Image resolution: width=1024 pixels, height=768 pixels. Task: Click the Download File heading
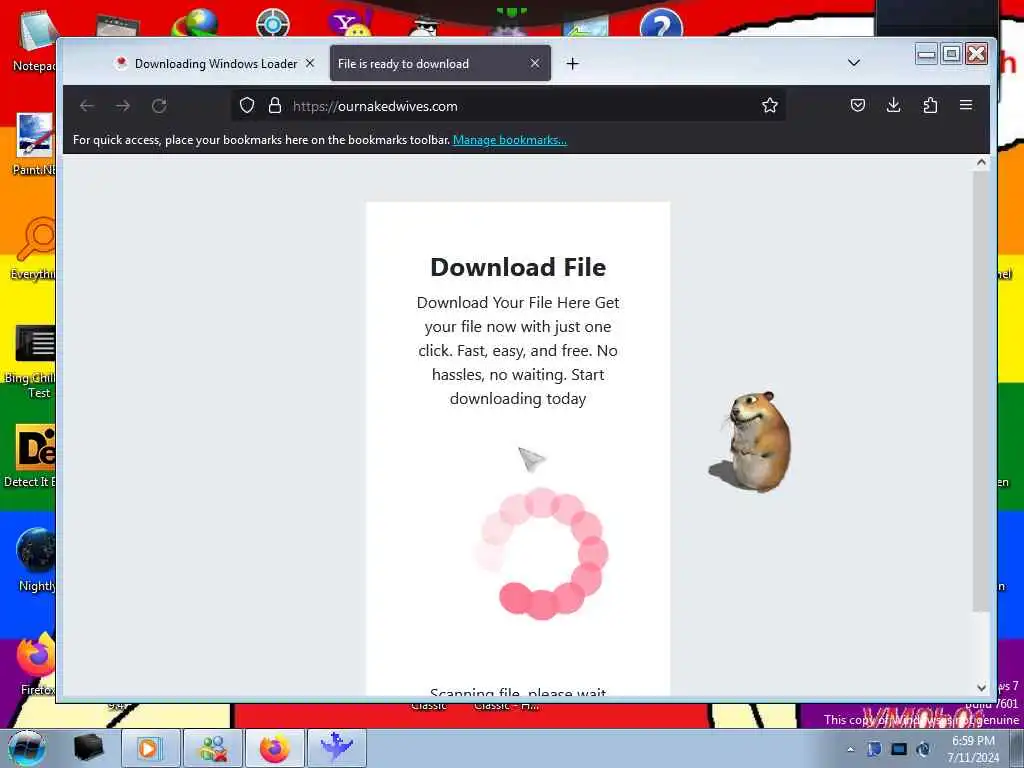518,267
